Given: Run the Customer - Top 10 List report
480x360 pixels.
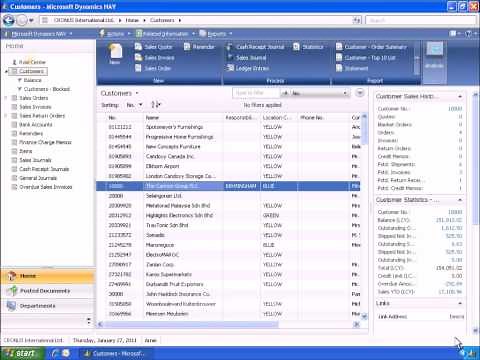Looking at the screenshot, I should tap(366, 58).
